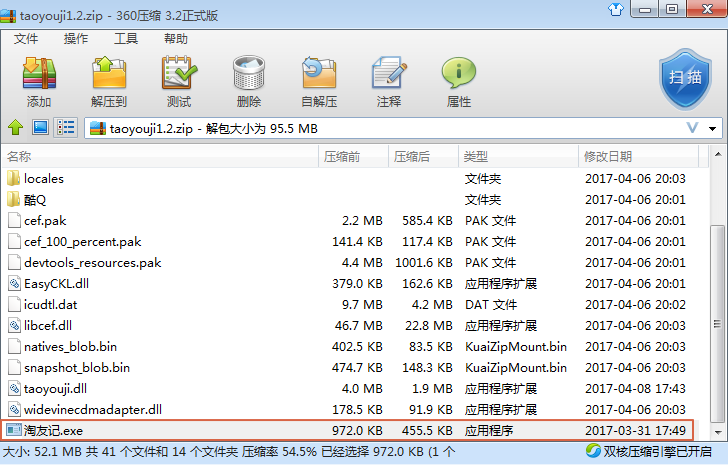Select snapshot_blob.bin file name
728x465 pixels.
tap(77, 368)
